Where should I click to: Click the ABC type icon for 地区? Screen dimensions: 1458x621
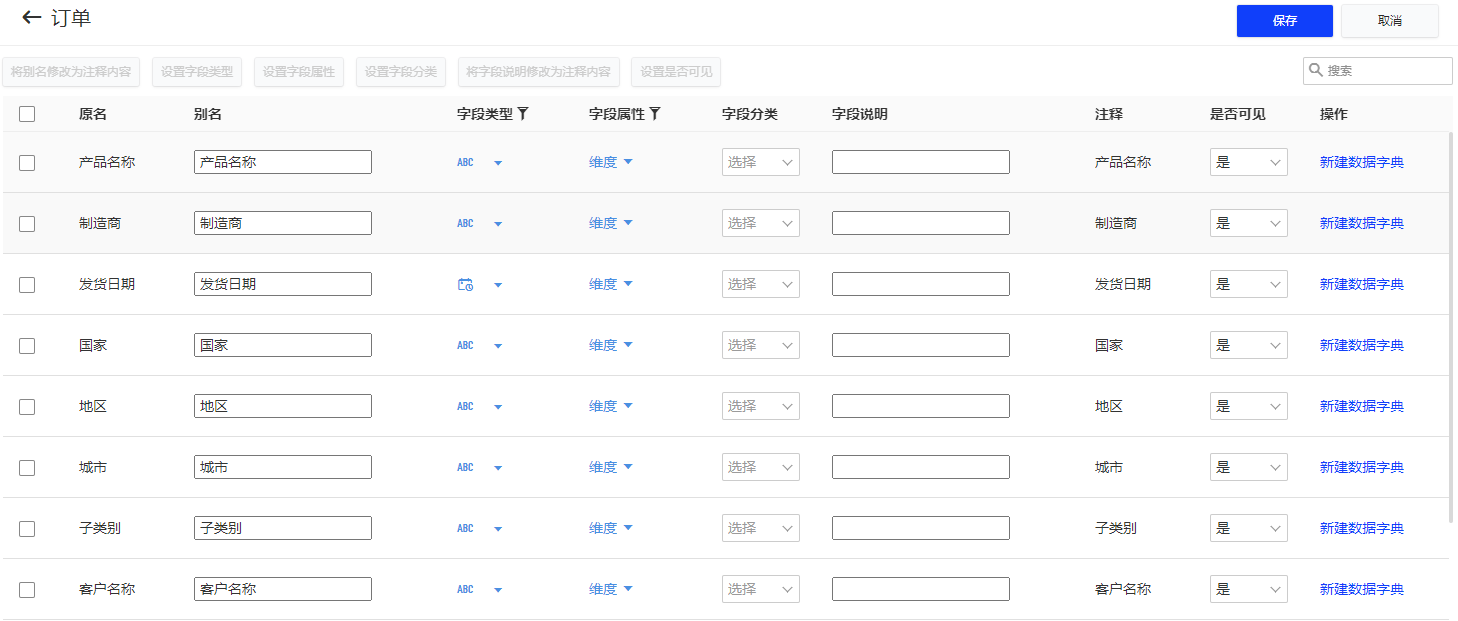pyautogui.click(x=465, y=406)
